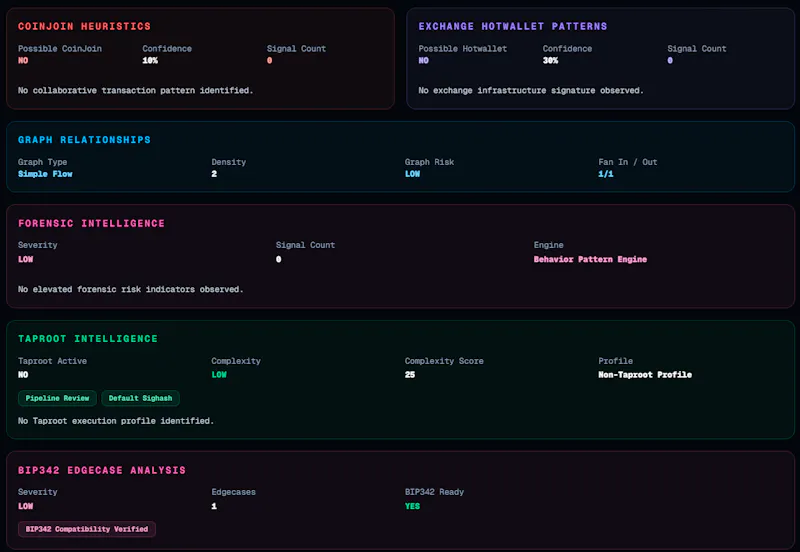
Task: Click the Forensic Severity LOW value
Action: pyautogui.click(x=26, y=259)
